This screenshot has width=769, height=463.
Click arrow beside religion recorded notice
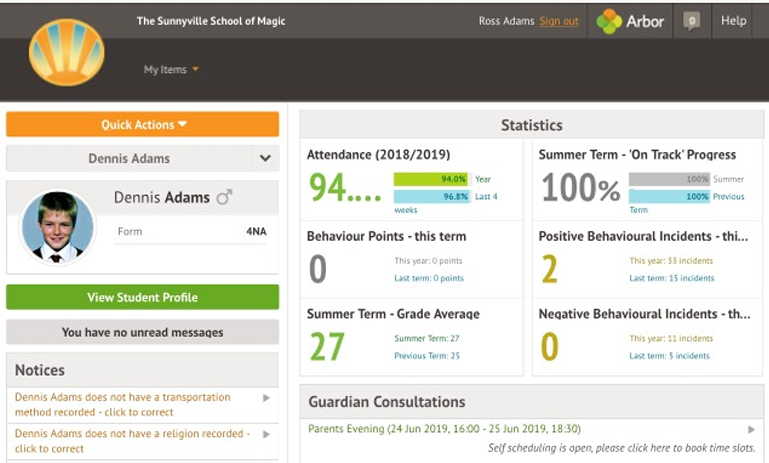pos(266,434)
